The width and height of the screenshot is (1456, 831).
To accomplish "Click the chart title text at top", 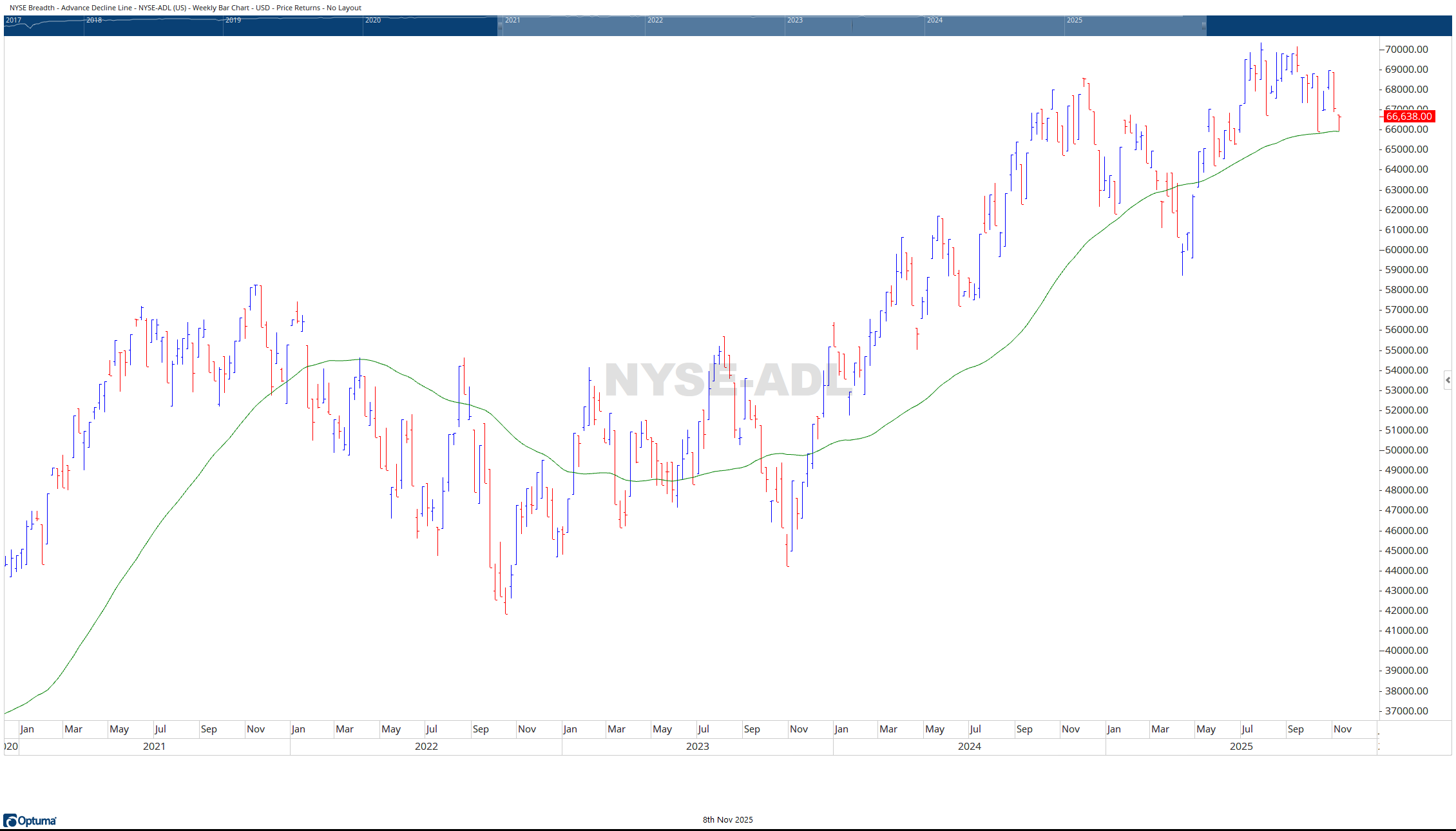I will (186, 8).
